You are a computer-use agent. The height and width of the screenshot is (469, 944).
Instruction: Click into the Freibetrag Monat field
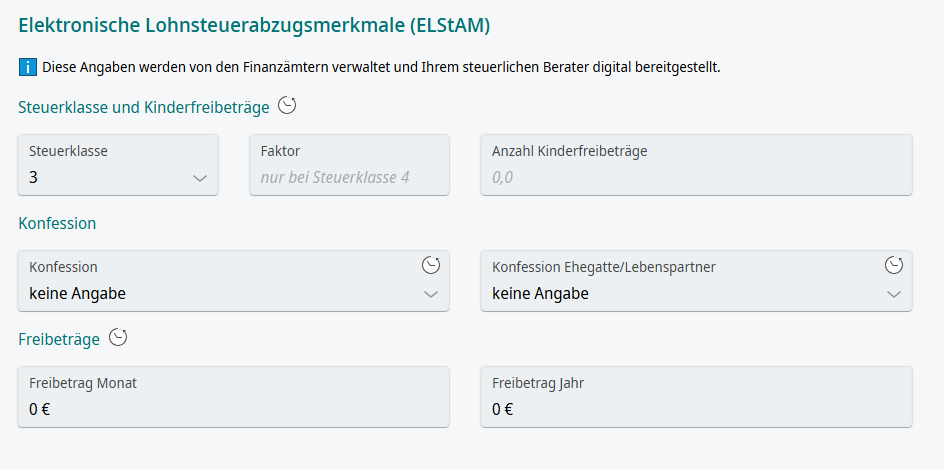pyautogui.click(x=233, y=408)
